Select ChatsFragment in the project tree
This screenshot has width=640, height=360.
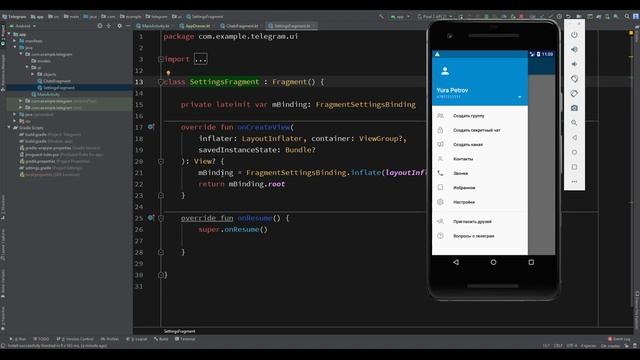56,81
